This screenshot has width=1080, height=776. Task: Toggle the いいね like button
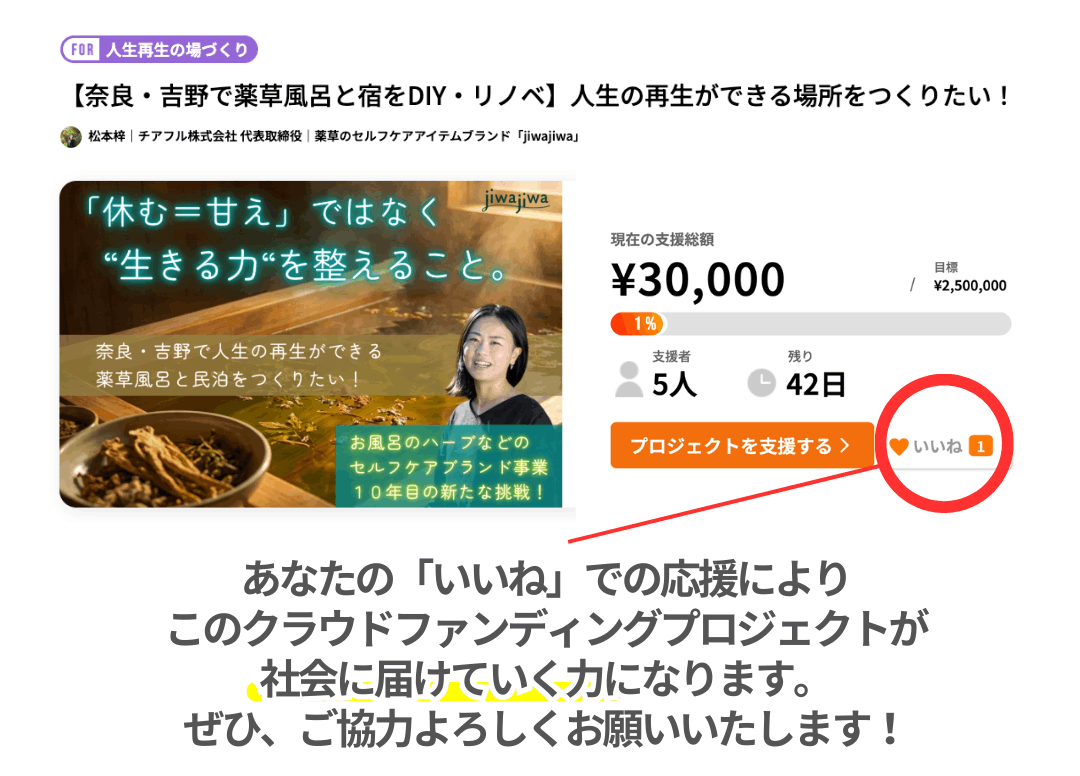coord(942,446)
